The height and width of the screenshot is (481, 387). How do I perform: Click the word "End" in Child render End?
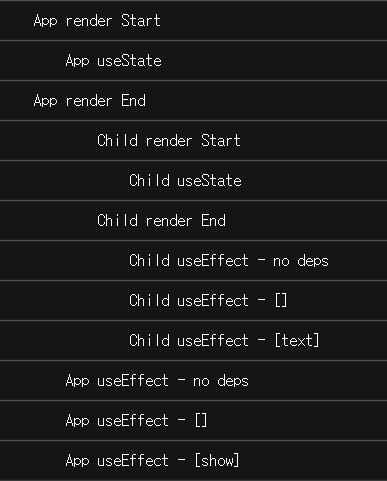[213, 221]
